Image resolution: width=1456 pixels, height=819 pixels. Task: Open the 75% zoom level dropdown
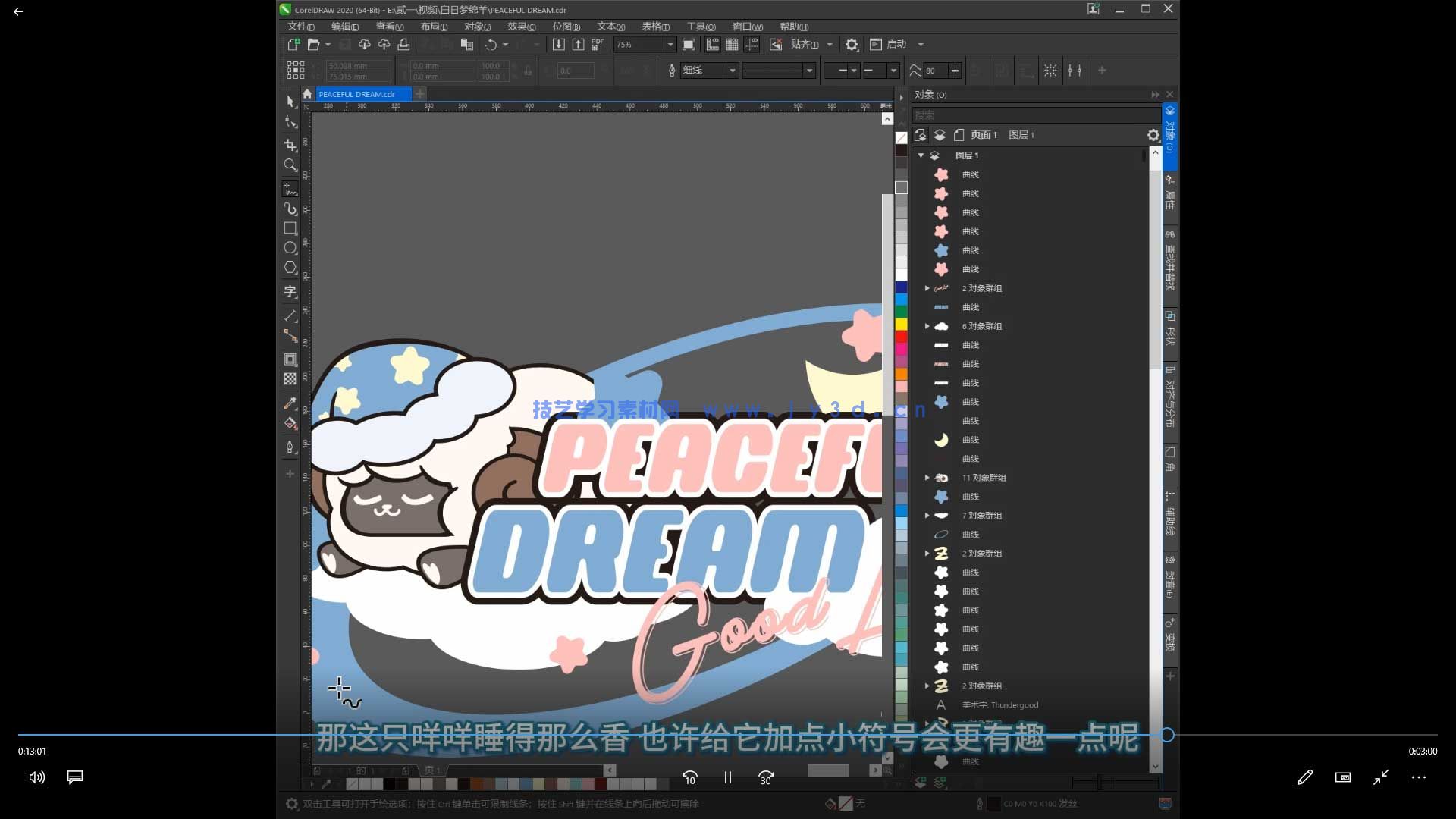(x=670, y=45)
